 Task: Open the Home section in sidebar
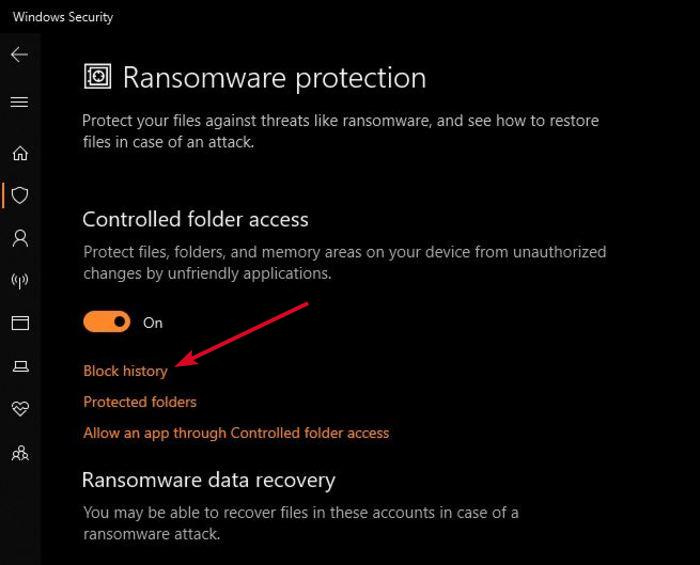click(x=20, y=153)
